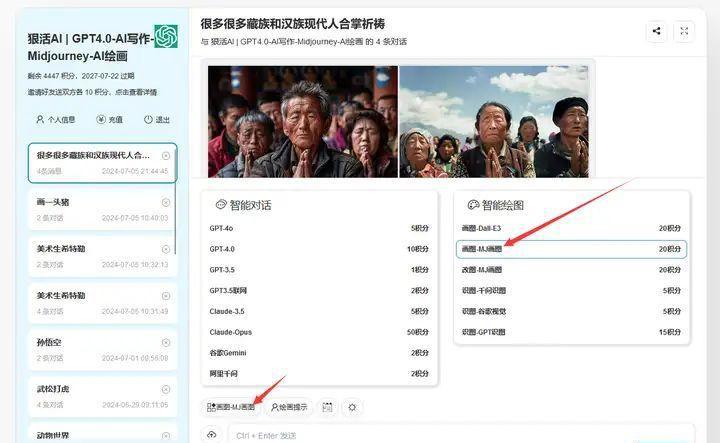Image resolution: width=720 pixels, height=443 pixels.
Task: Select GPT-4o chat model
Action: click(x=319, y=228)
